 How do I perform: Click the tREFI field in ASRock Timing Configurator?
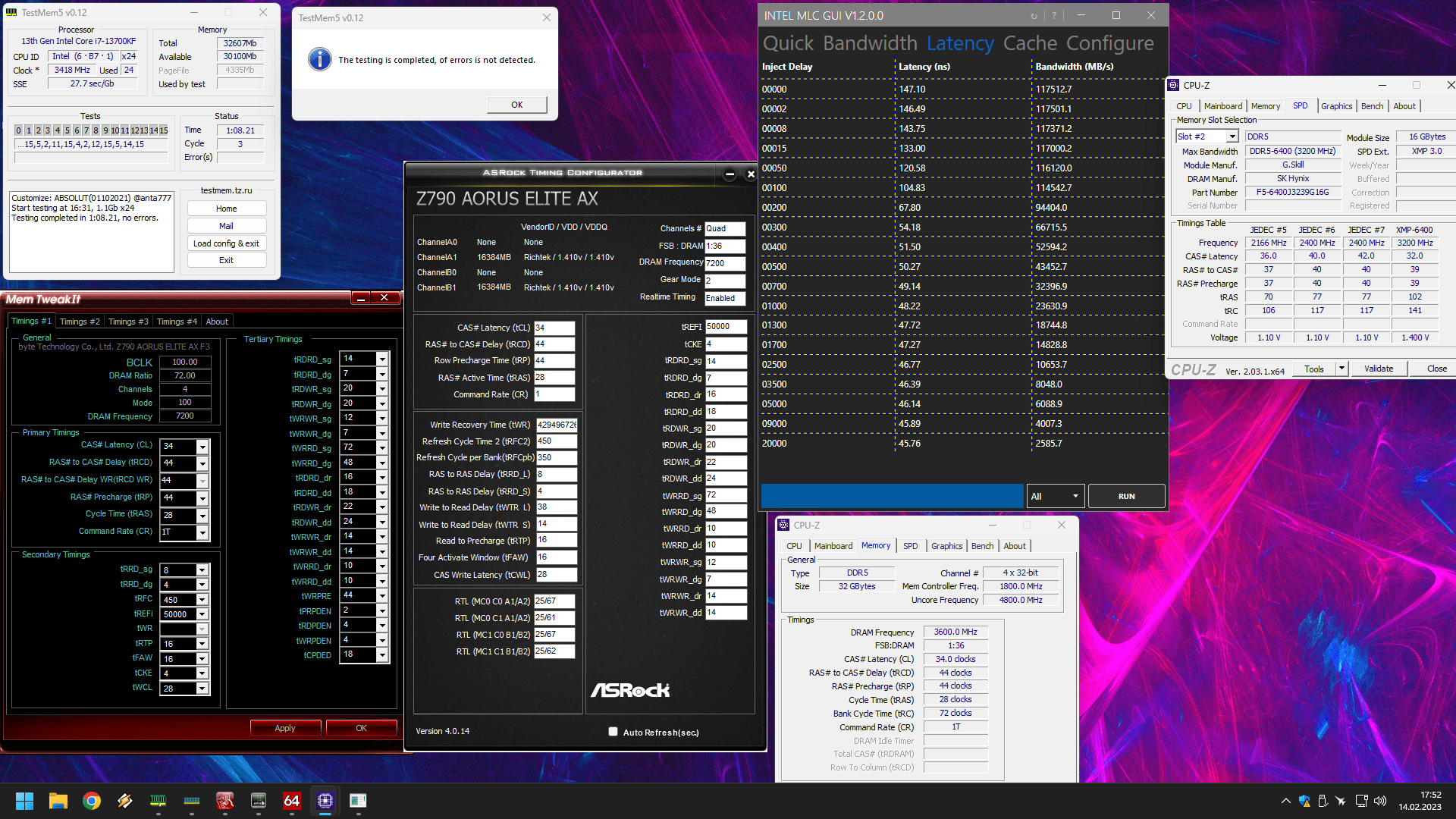click(x=725, y=327)
